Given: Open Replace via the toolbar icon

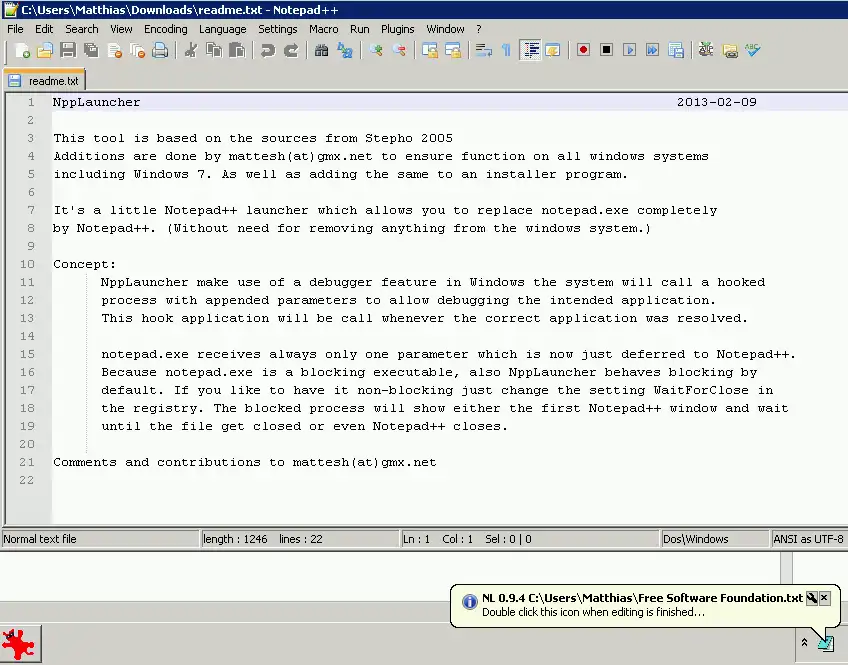Looking at the screenshot, I should (344, 50).
